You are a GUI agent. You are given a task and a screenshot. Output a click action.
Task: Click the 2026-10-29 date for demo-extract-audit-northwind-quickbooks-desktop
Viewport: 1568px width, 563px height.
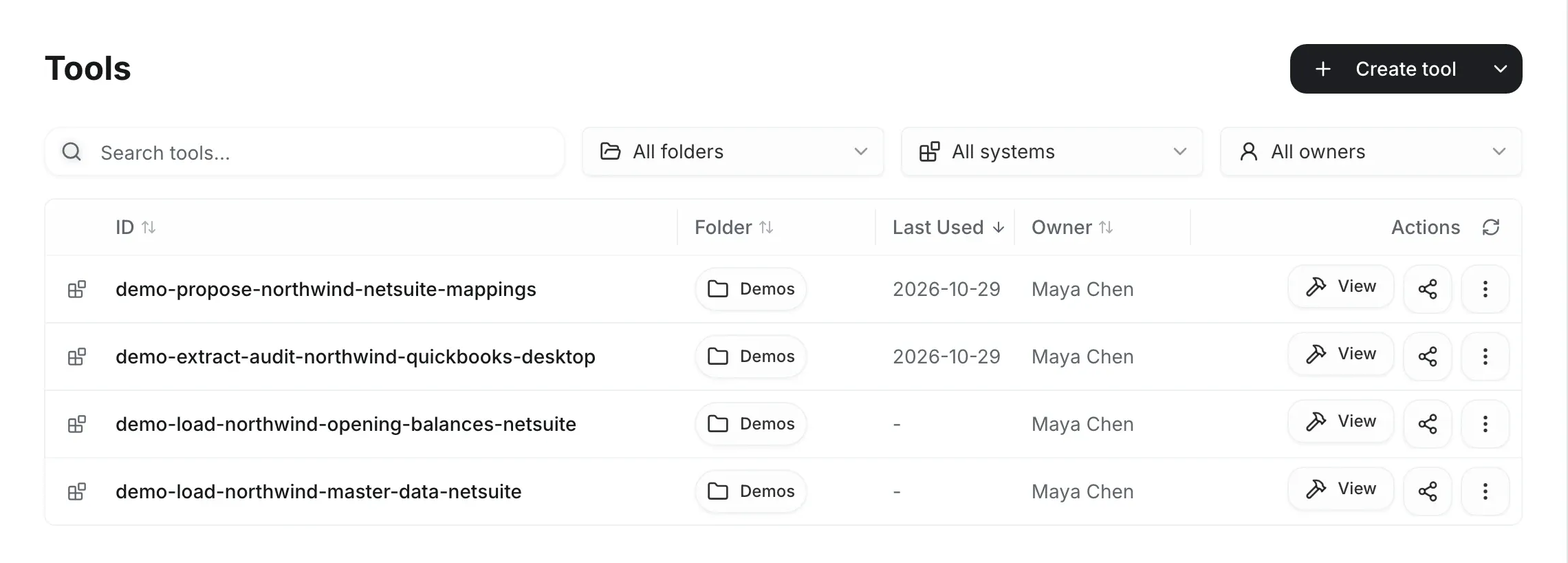click(946, 357)
